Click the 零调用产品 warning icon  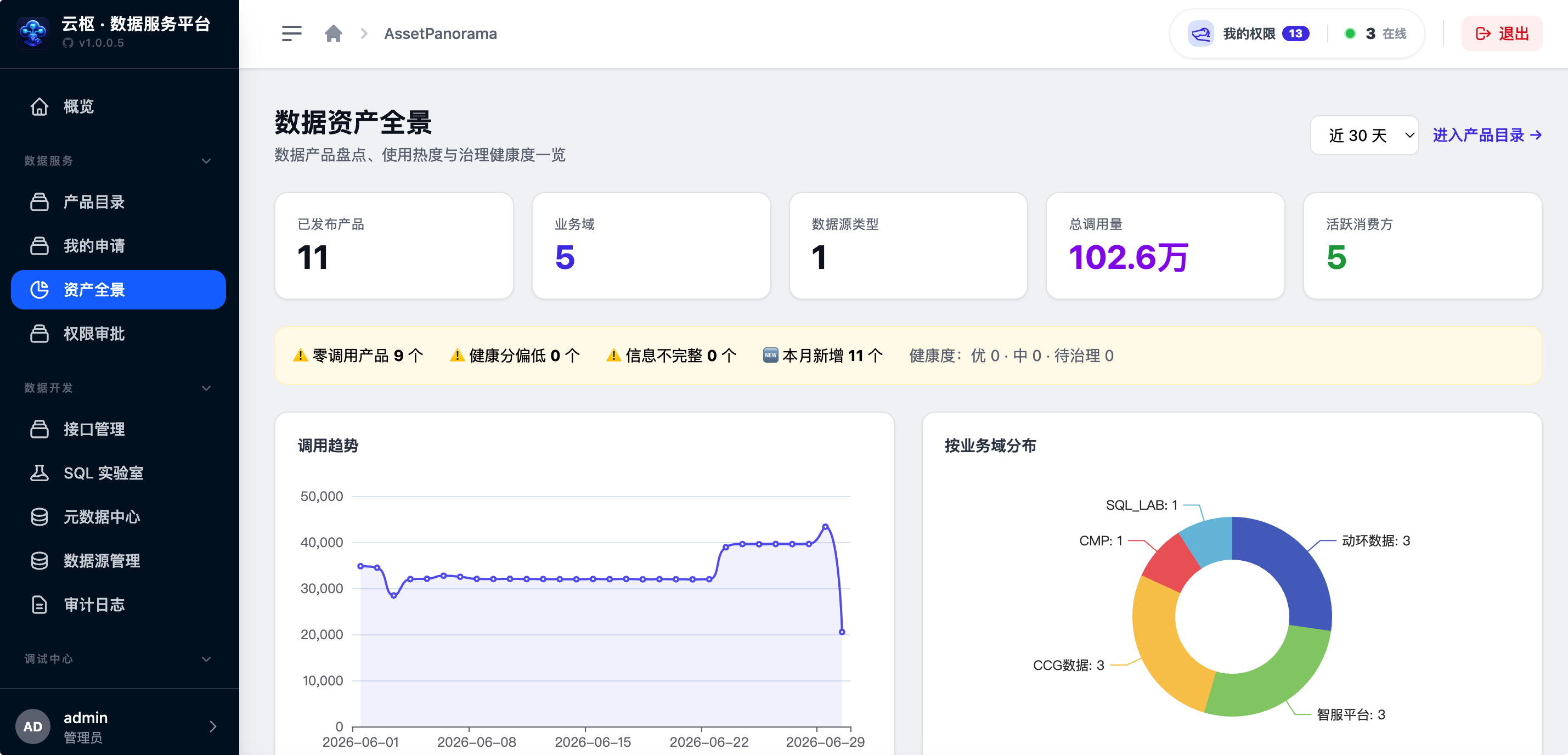pos(300,356)
